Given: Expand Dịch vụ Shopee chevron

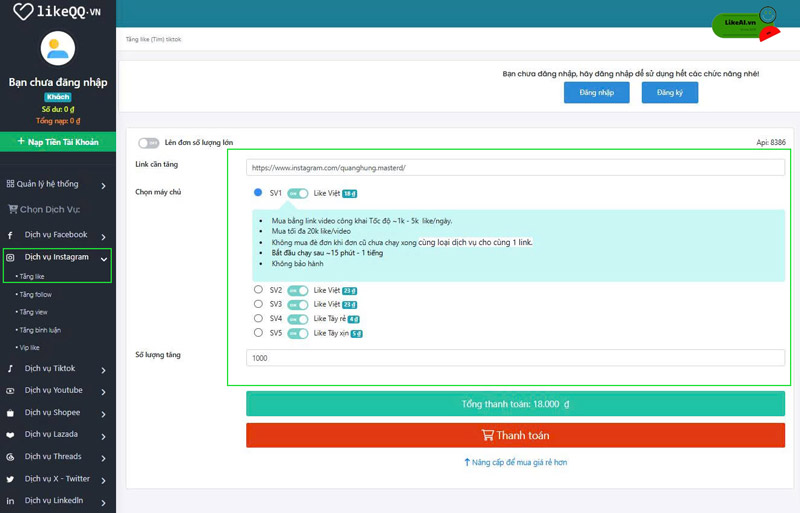Looking at the screenshot, I should [104, 414].
